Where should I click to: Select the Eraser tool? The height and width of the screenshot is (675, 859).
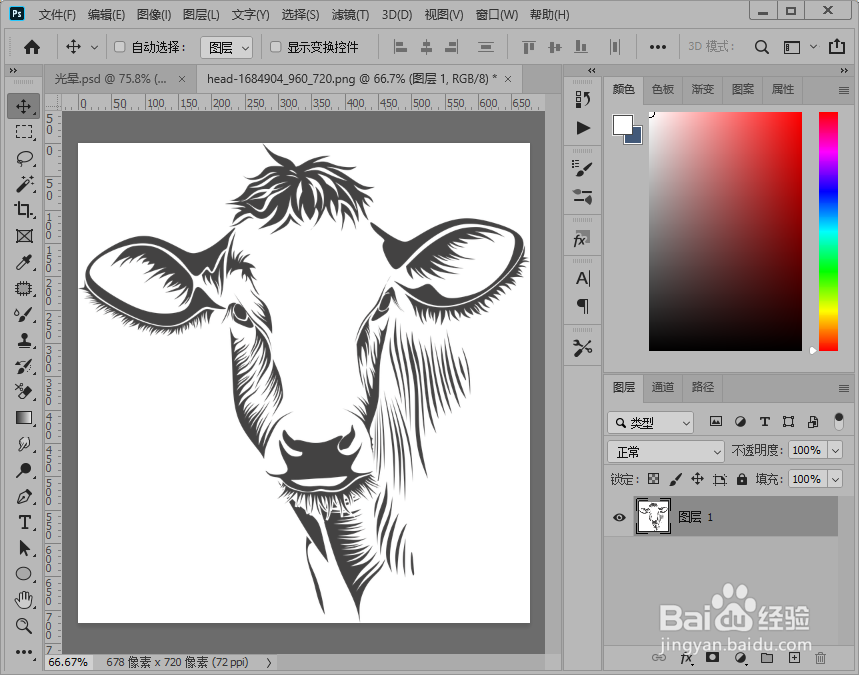click(24, 392)
